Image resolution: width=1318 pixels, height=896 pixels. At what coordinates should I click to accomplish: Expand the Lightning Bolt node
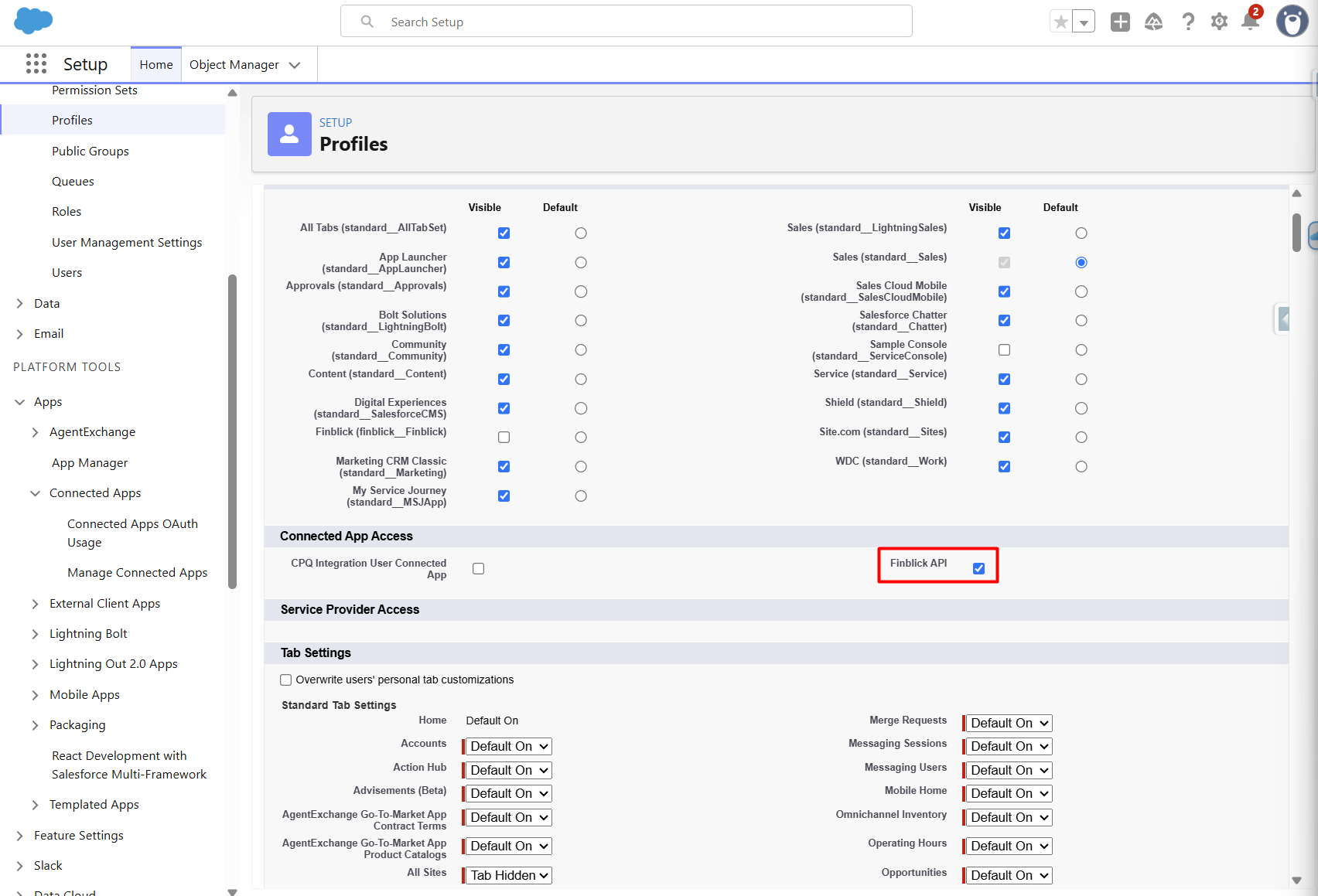35,634
